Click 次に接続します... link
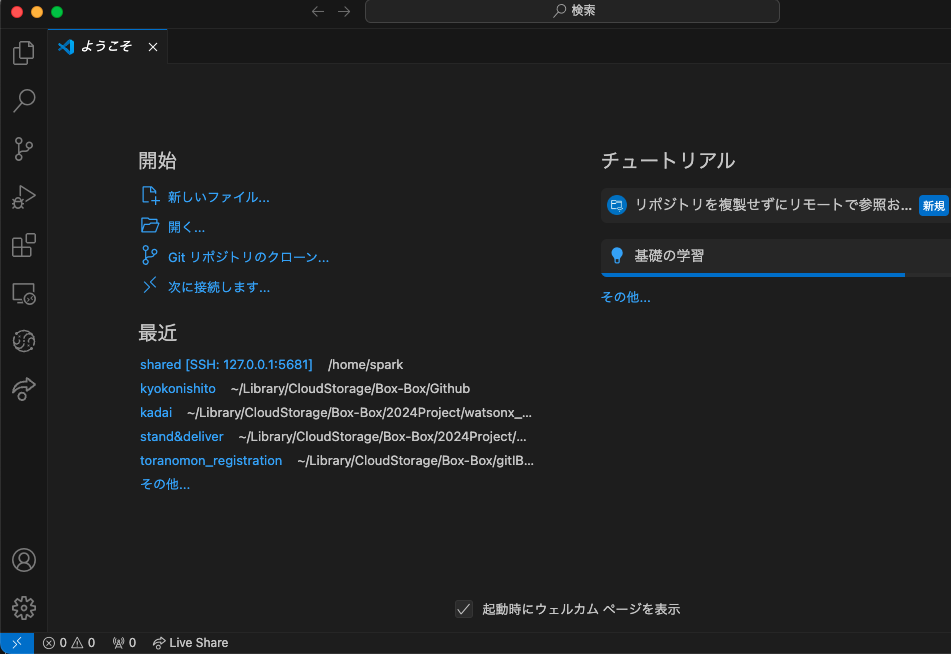Screen dimensions: 951x654 tap(219, 287)
